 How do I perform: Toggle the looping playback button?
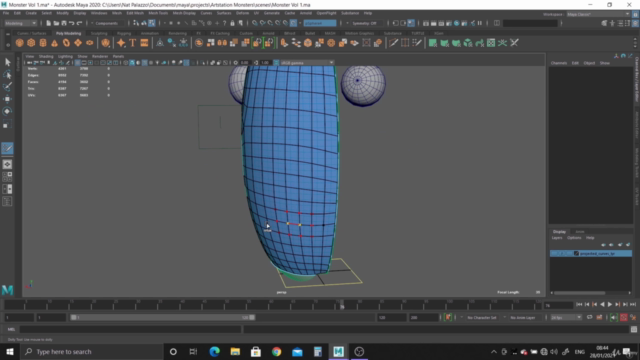pyautogui.click(x=589, y=317)
